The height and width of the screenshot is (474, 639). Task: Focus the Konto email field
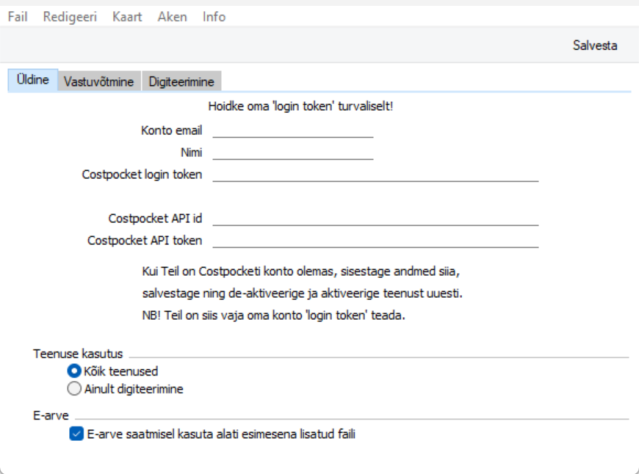(293, 131)
